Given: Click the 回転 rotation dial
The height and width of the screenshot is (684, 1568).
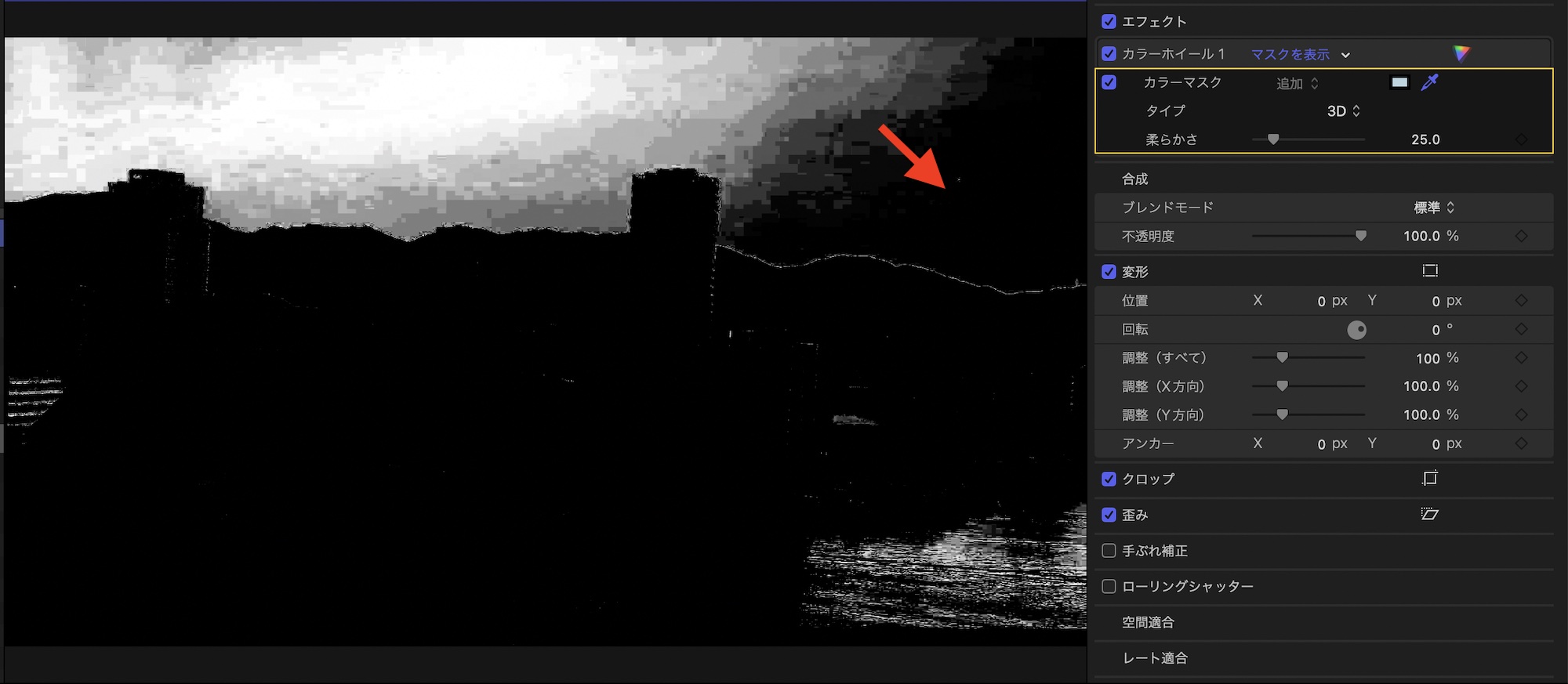Looking at the screenshot, I should pos(1356,330).
